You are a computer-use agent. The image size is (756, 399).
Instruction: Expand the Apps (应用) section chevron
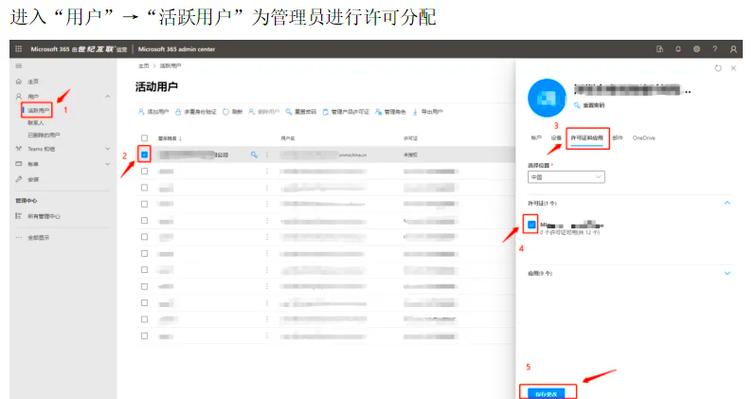[x=727, y=273]
